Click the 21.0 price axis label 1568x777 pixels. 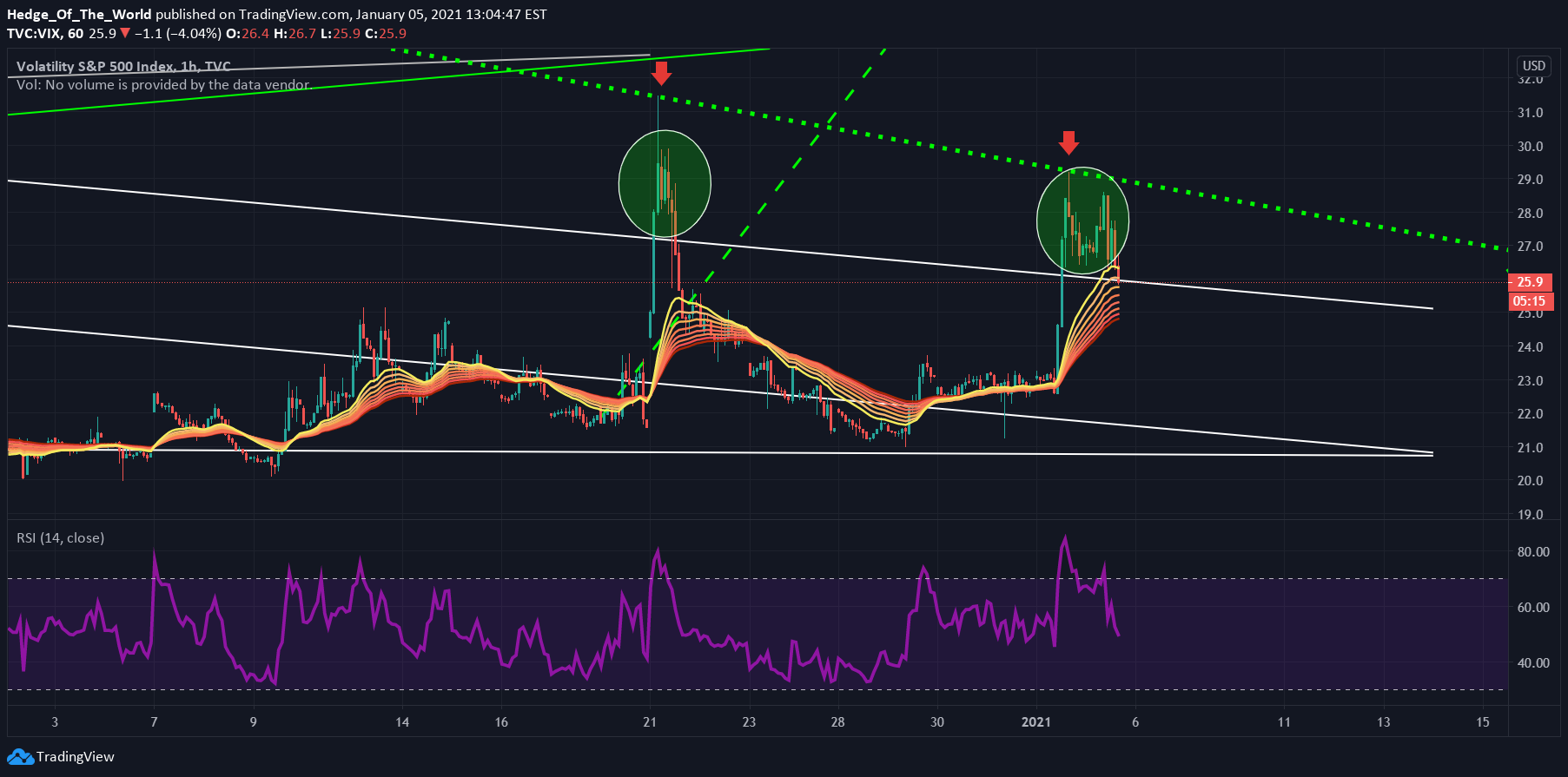coord(1530,448)
